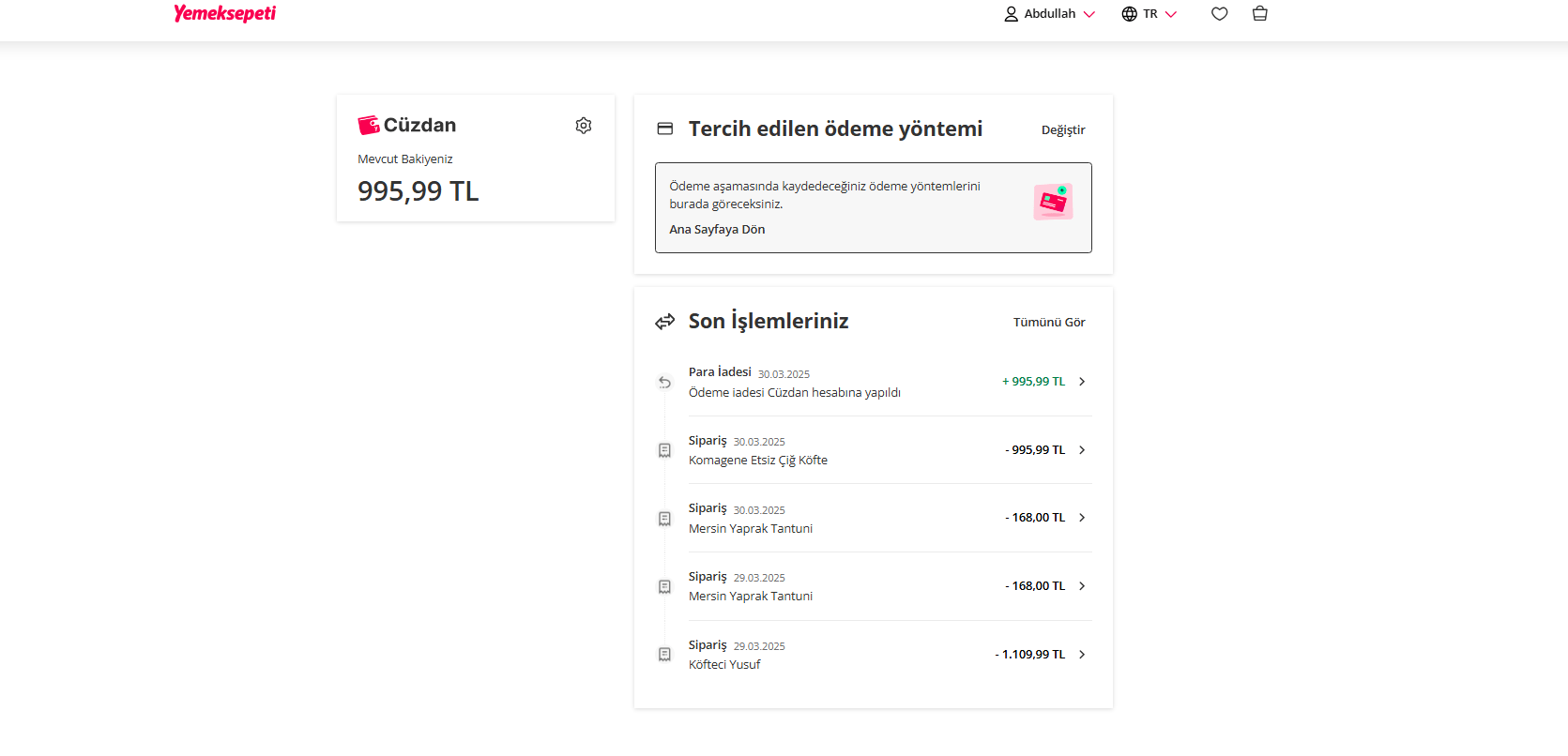Click the globe language icon

click(1130, 14)
